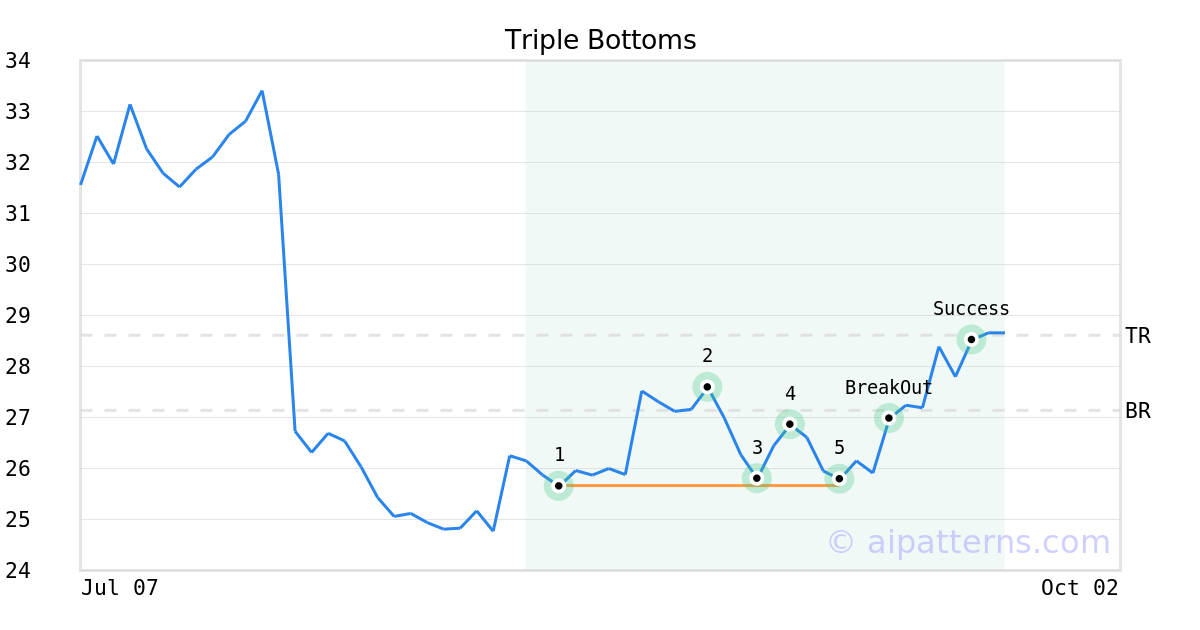Screen dimensions: 1200x630
Task: Select the point 2 peak marker
Action: (x=707, y=386)
